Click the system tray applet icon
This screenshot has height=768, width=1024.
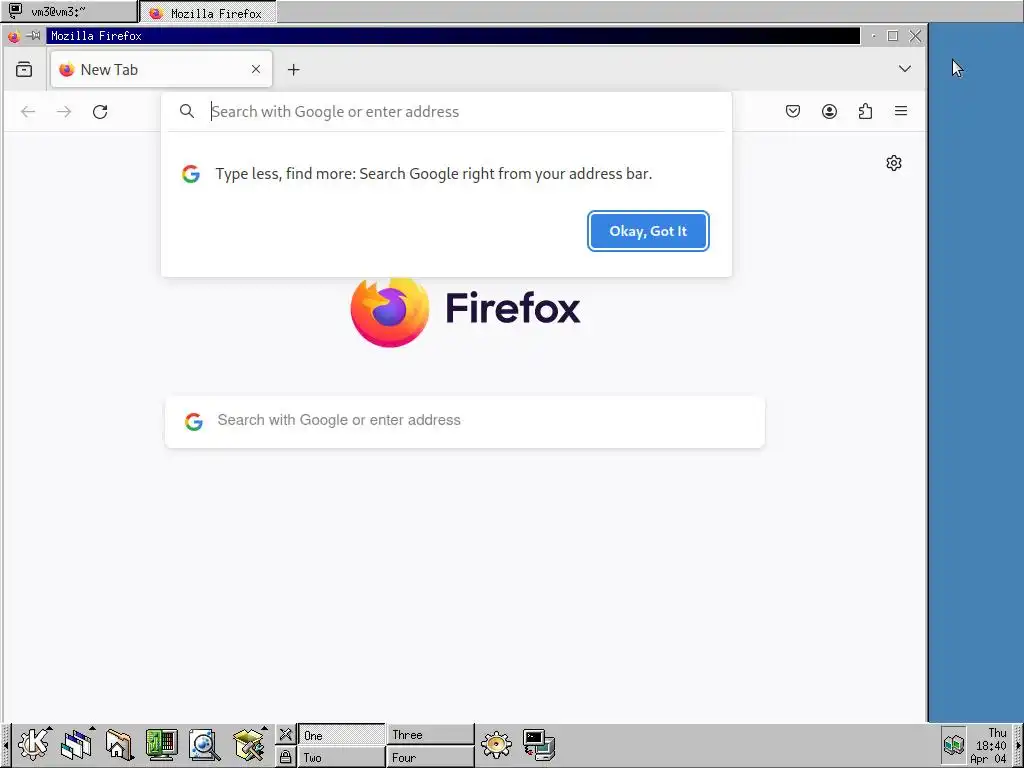pos(953,744)
